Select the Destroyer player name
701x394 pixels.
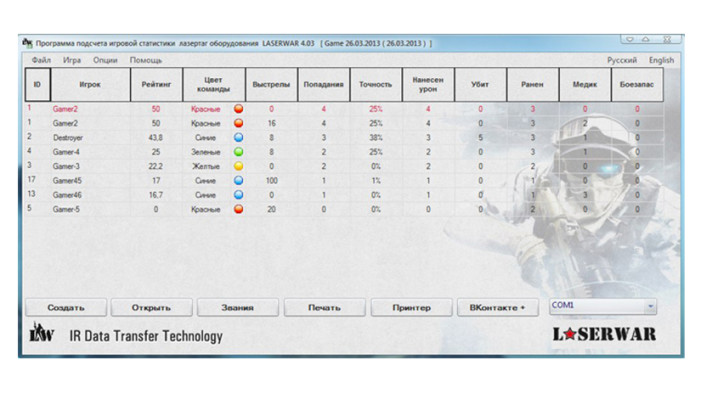(x=68, y=138)
